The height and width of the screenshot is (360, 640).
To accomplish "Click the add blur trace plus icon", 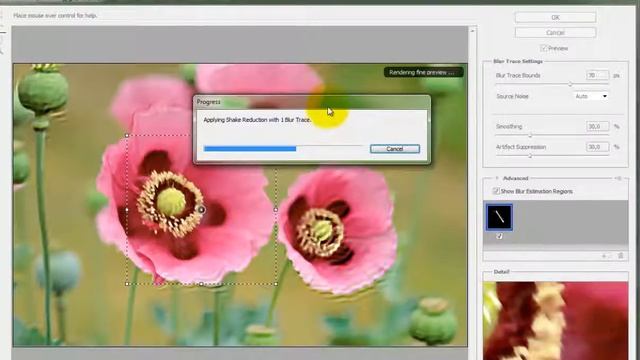I will tap(604, 256).
